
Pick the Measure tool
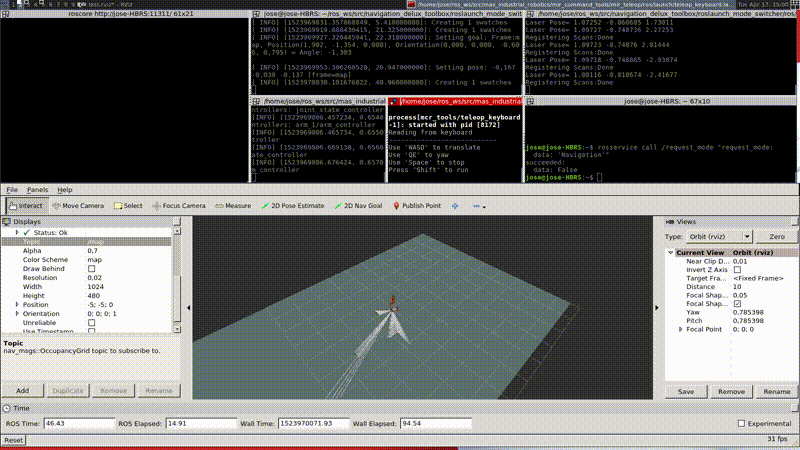pyautogui.click(x=233, y=206)
